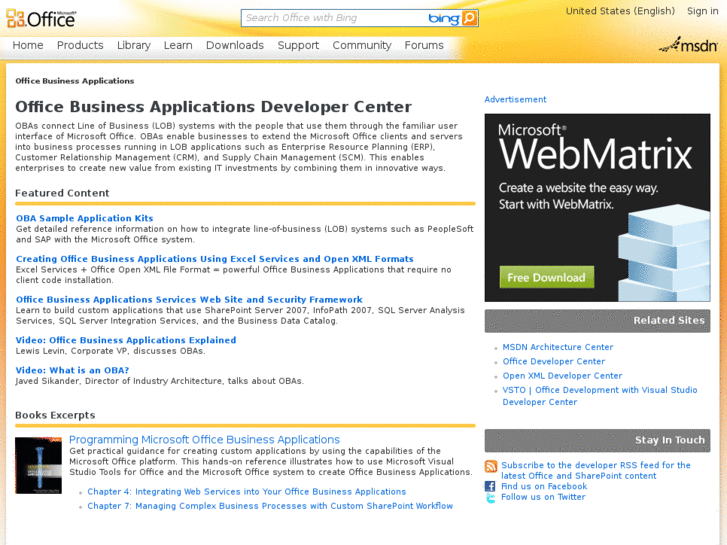727x545 pixels.
Task: Open OBA Sample Application Kits
Action: click(x=84, y=218)
